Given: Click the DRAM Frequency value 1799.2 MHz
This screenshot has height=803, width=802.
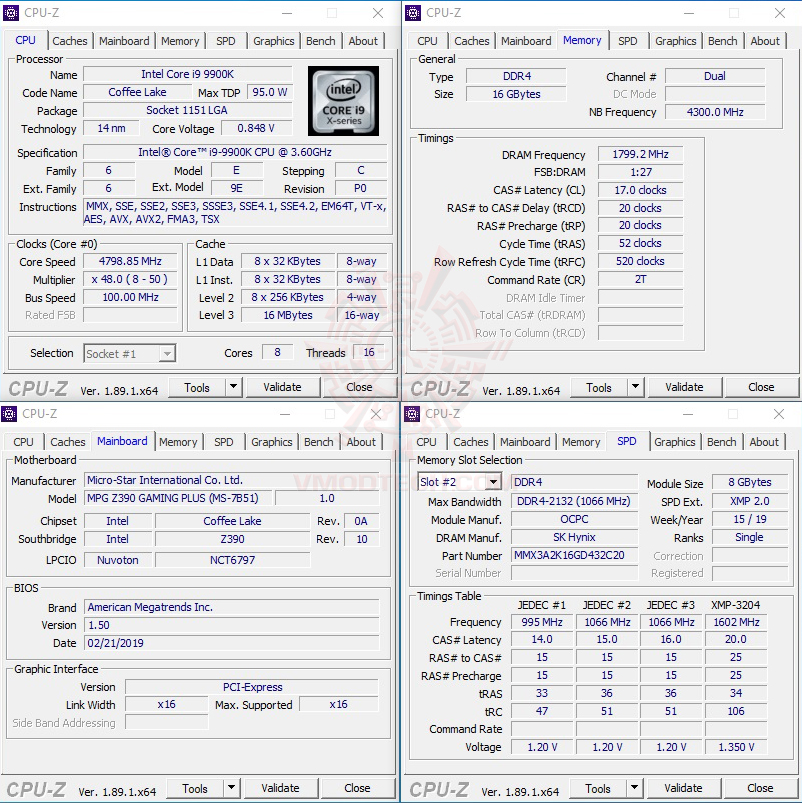Looking at the screenshot, I should [x=640, y=154].
